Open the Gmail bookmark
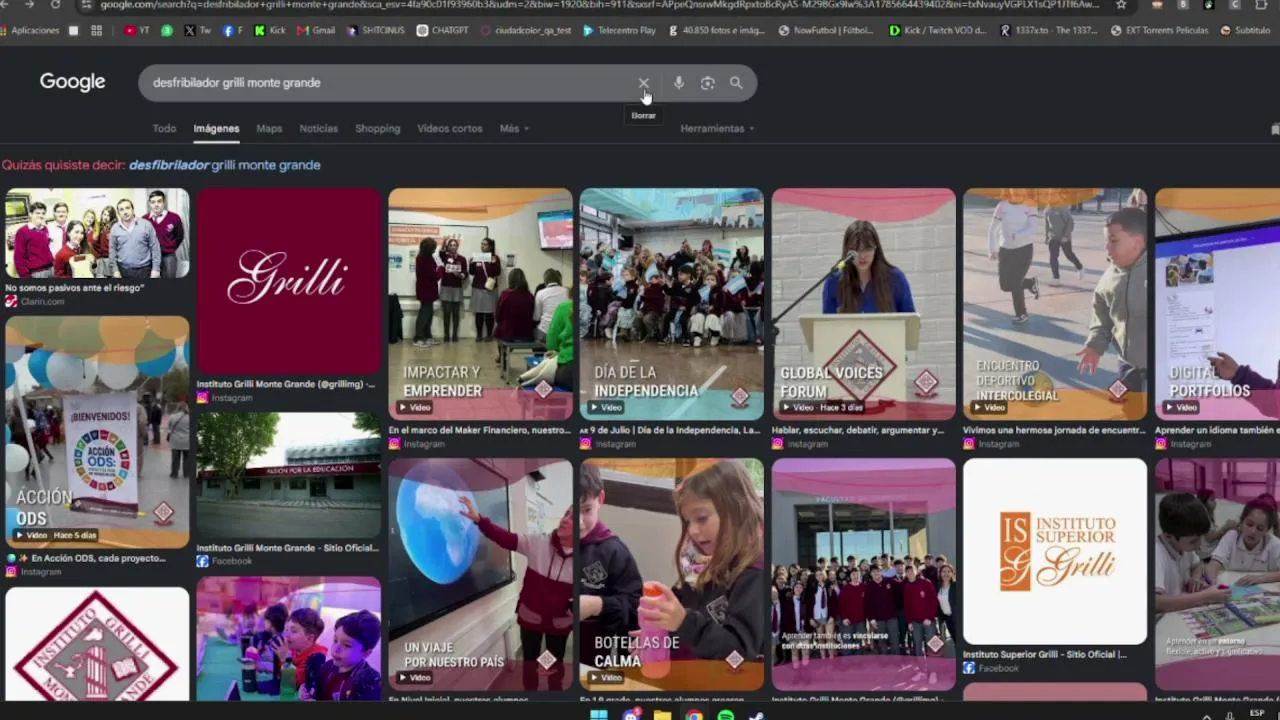The width and height of the screenshot is (1280, 720). pos(317,31)
